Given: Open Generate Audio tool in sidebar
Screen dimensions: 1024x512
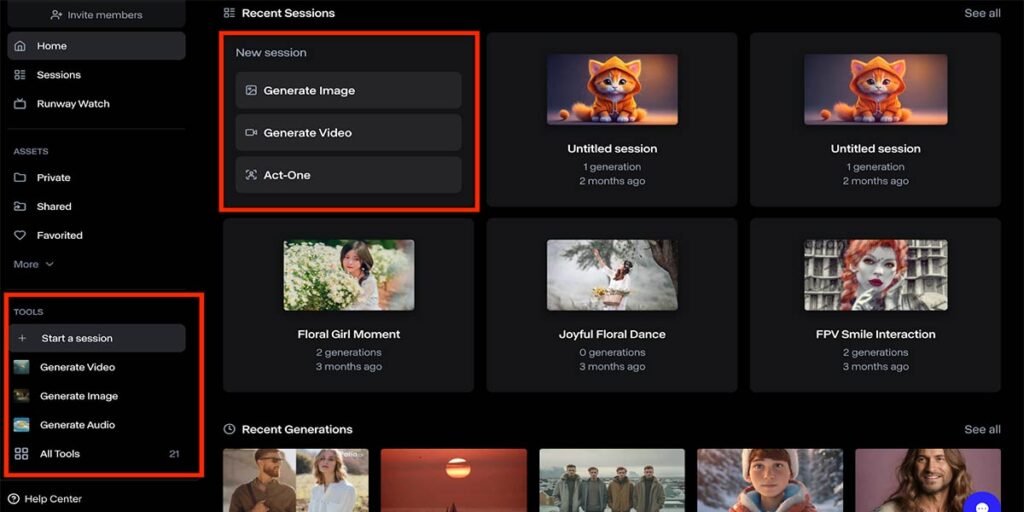Looking at the screenshot, I should click(97, 424).
